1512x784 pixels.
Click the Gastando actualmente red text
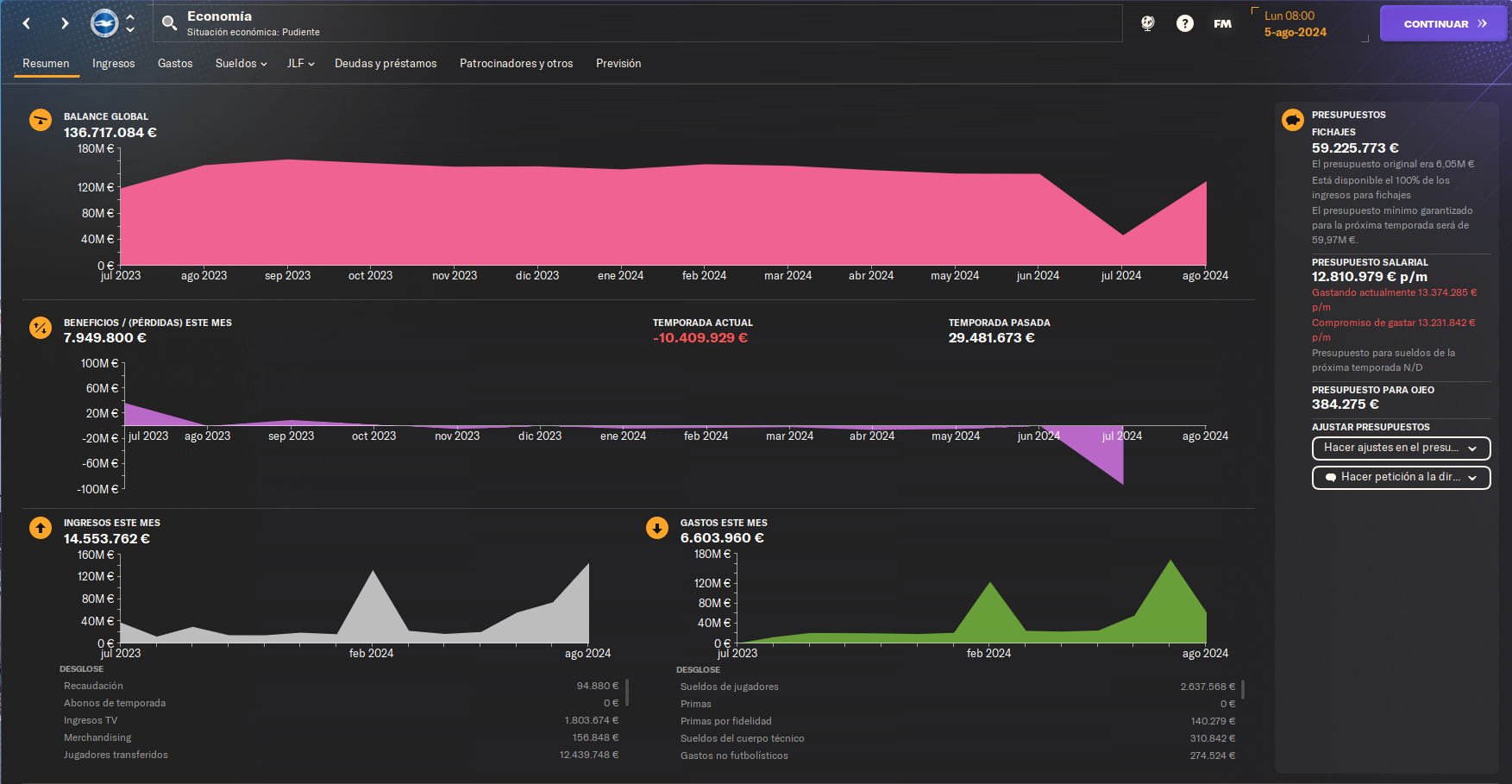coord(1395,300)
